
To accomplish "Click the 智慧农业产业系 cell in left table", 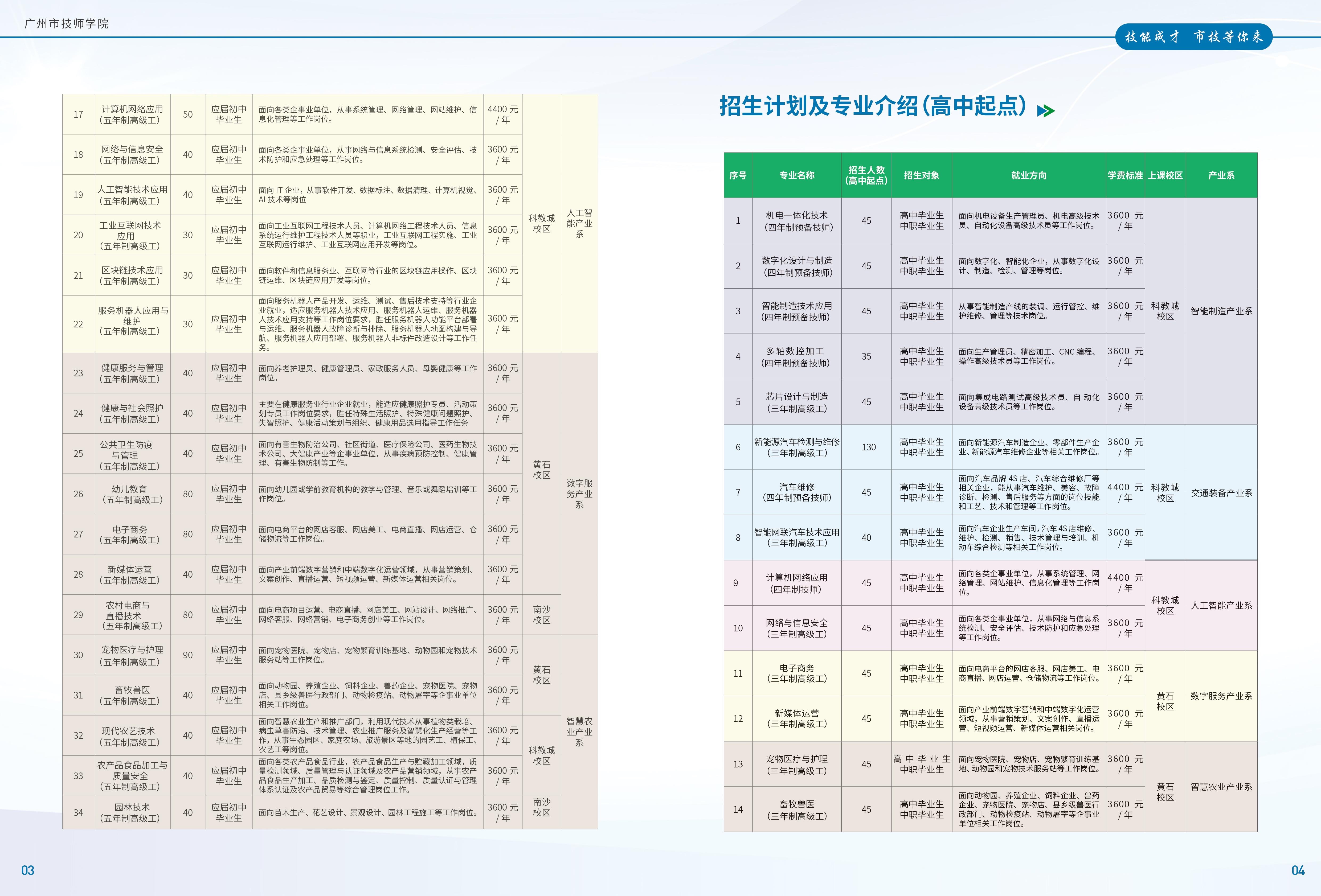I will 579,732.
